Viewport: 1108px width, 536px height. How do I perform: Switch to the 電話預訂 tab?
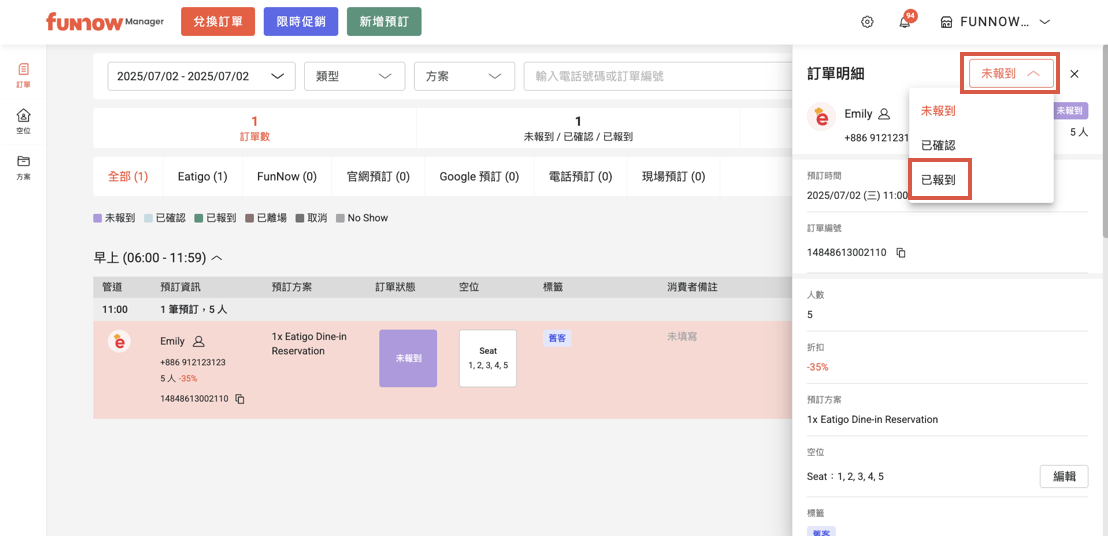click(580, 177)
